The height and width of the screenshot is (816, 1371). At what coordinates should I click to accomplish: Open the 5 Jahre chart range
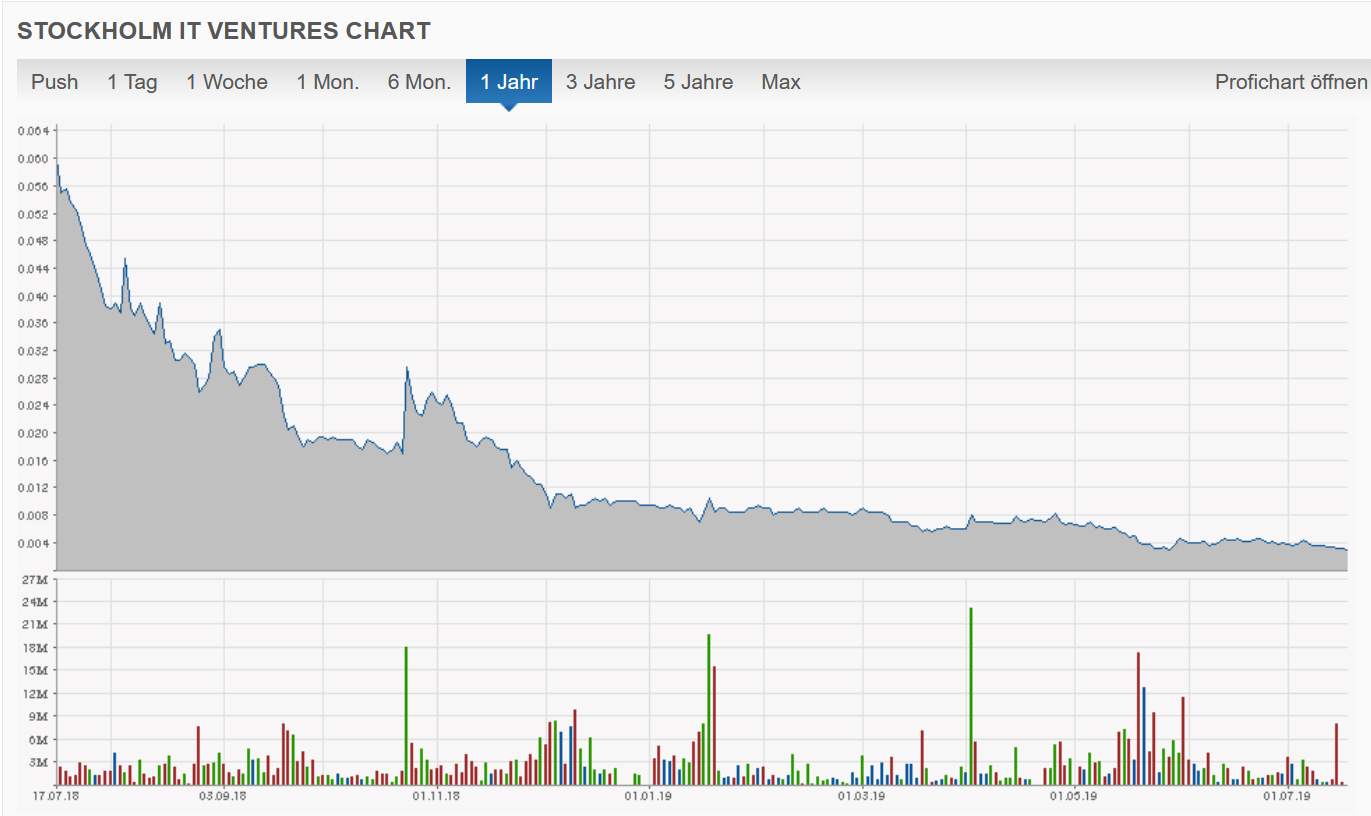pos(698,82)
